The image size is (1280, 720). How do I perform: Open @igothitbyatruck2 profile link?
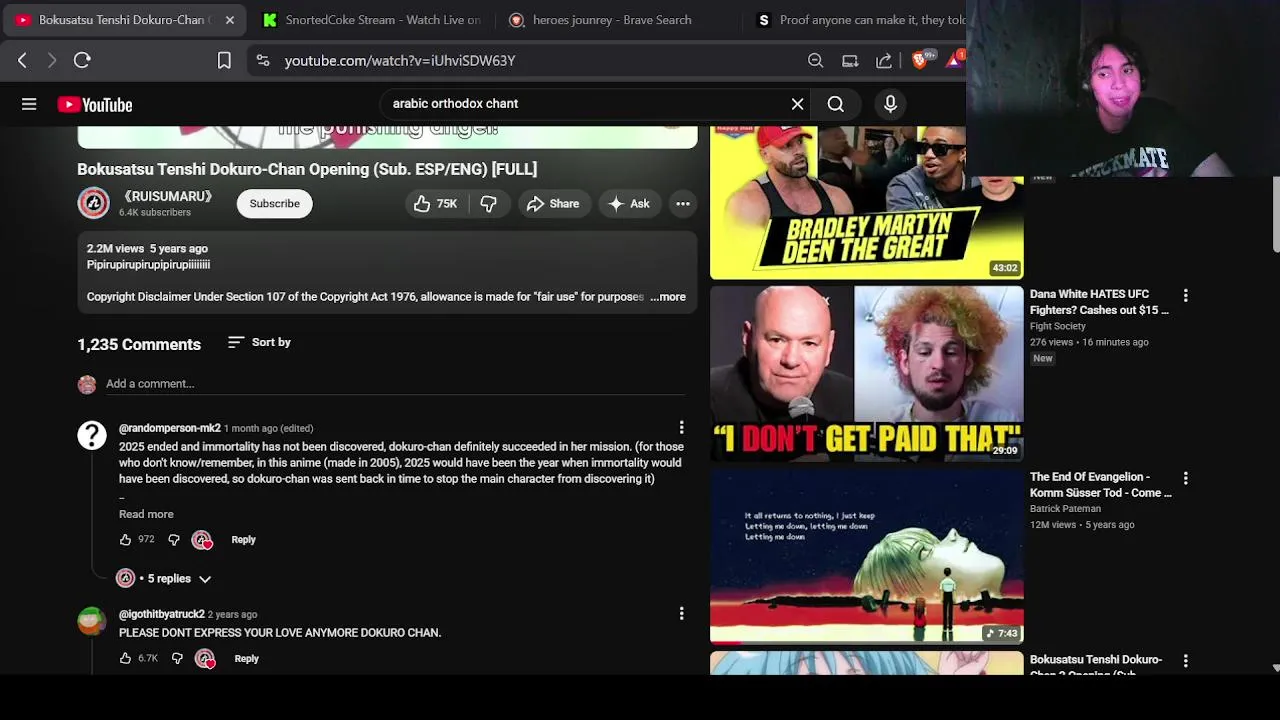(161, 614)
